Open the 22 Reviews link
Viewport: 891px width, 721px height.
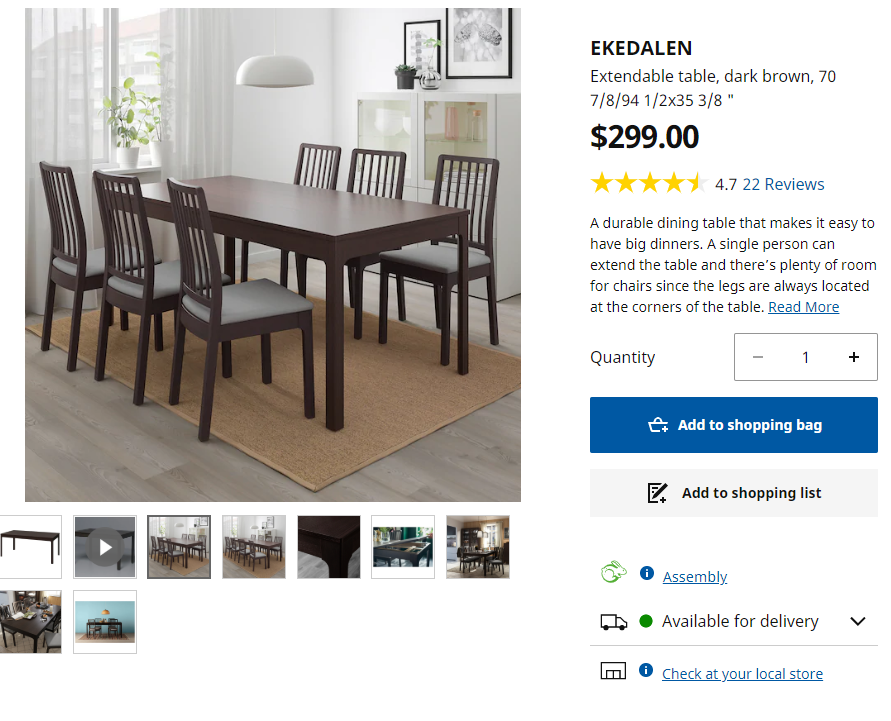[783, 184]
